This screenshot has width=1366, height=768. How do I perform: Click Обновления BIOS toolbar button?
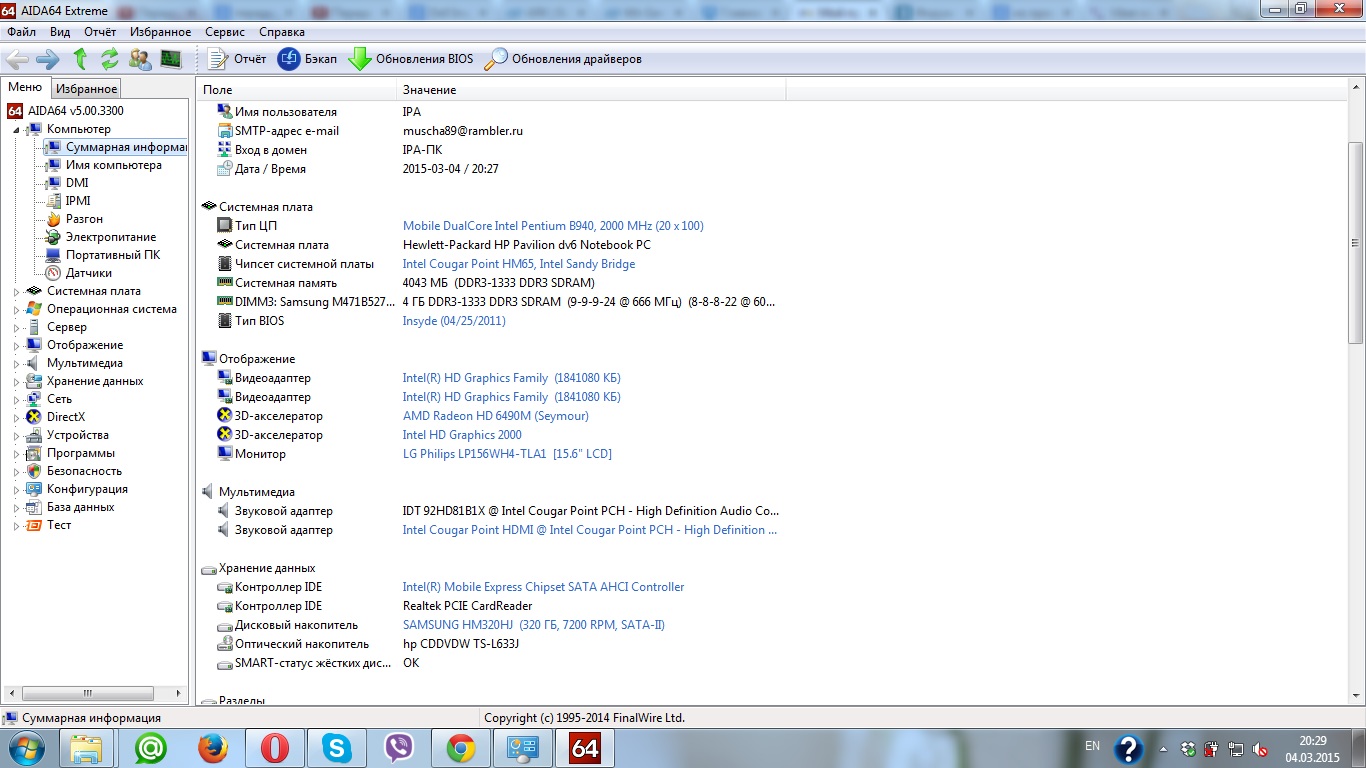tap(411, 59)
